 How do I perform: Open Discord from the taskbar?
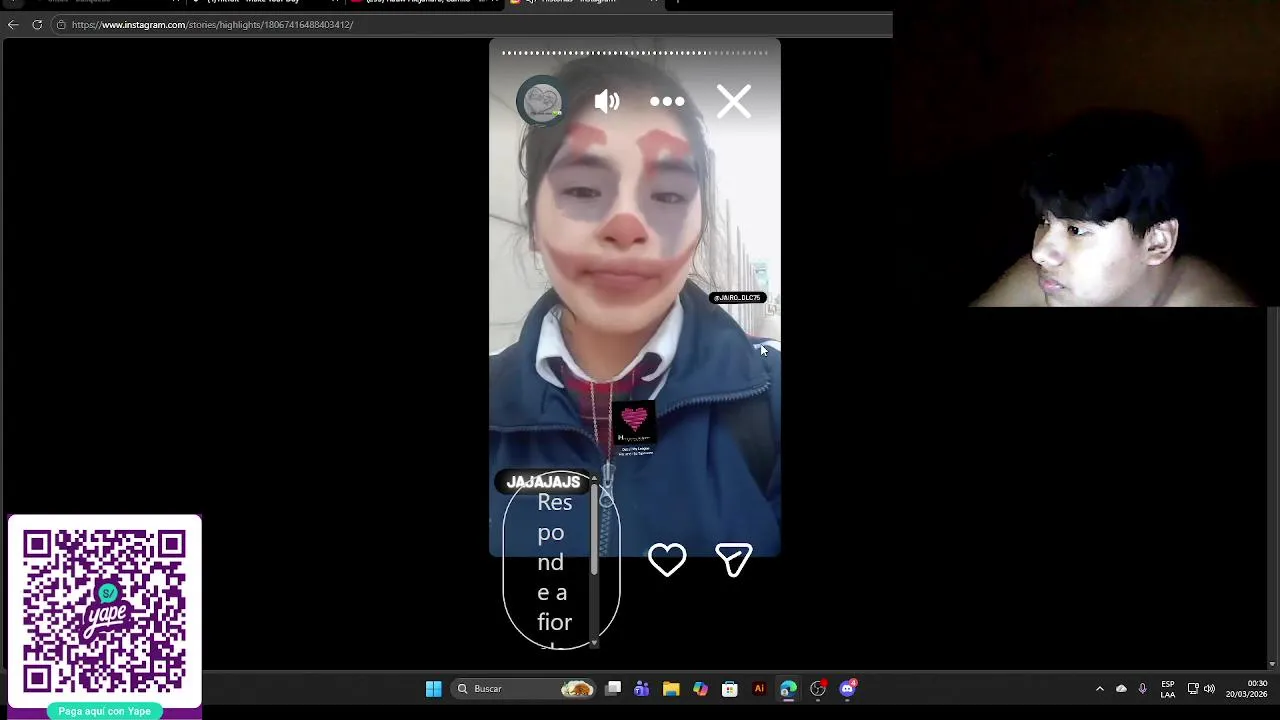[848, 688]
